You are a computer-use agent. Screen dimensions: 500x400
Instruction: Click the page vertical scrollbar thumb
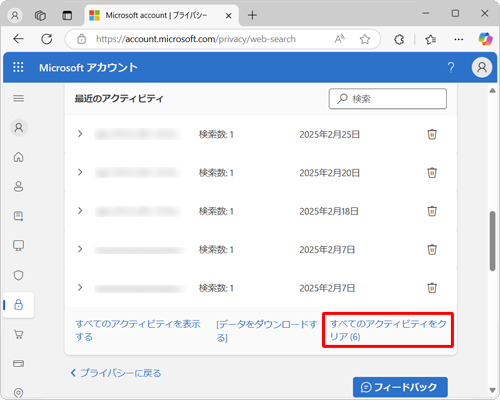pos(492,241)
